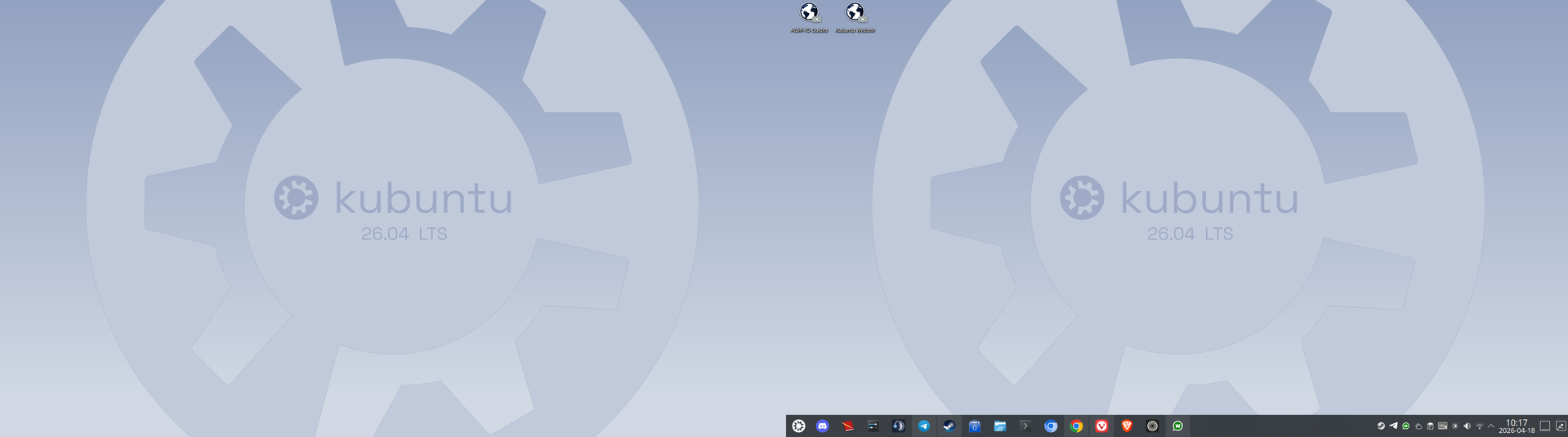Screen dimensions: 1568x437
Task: Click Telegram paper-plane icon in system tray
Action: click(x=1393, y=426)
